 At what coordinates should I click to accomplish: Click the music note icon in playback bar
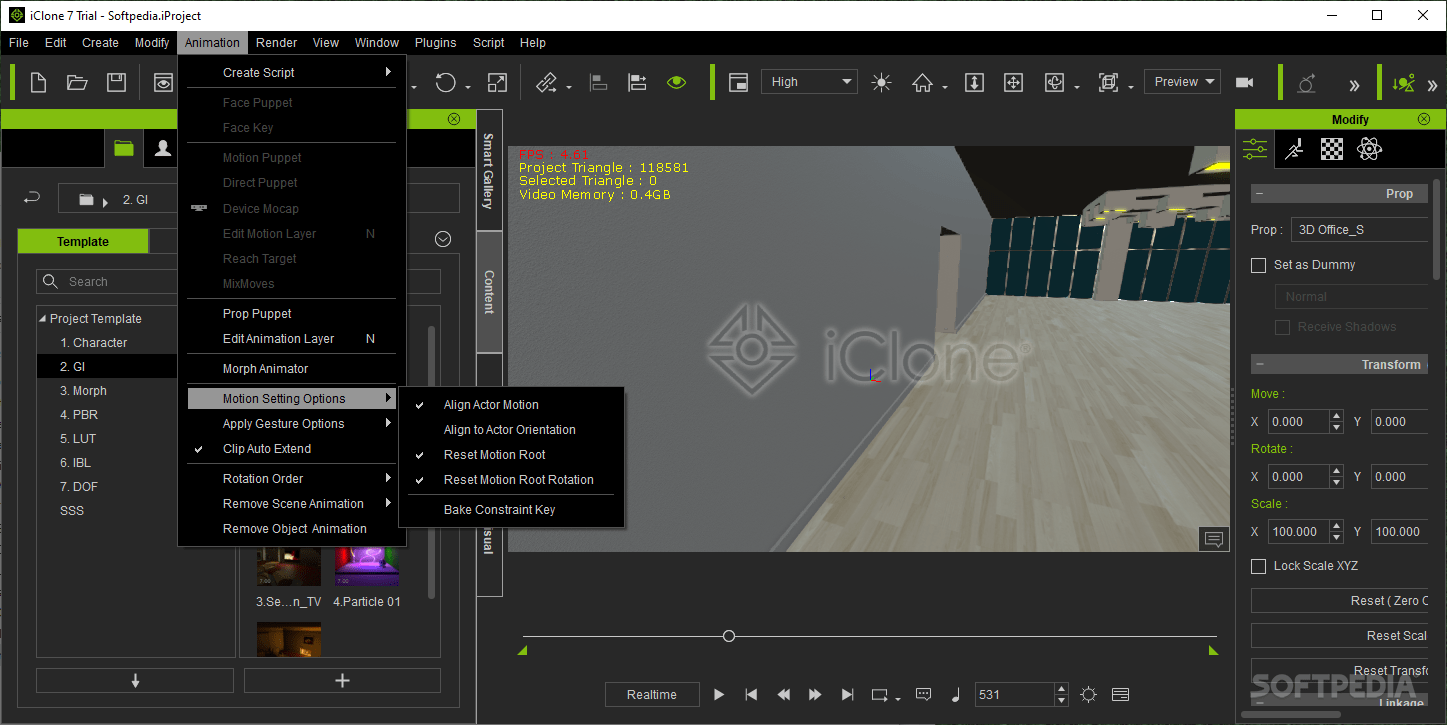tap(955, 694)
